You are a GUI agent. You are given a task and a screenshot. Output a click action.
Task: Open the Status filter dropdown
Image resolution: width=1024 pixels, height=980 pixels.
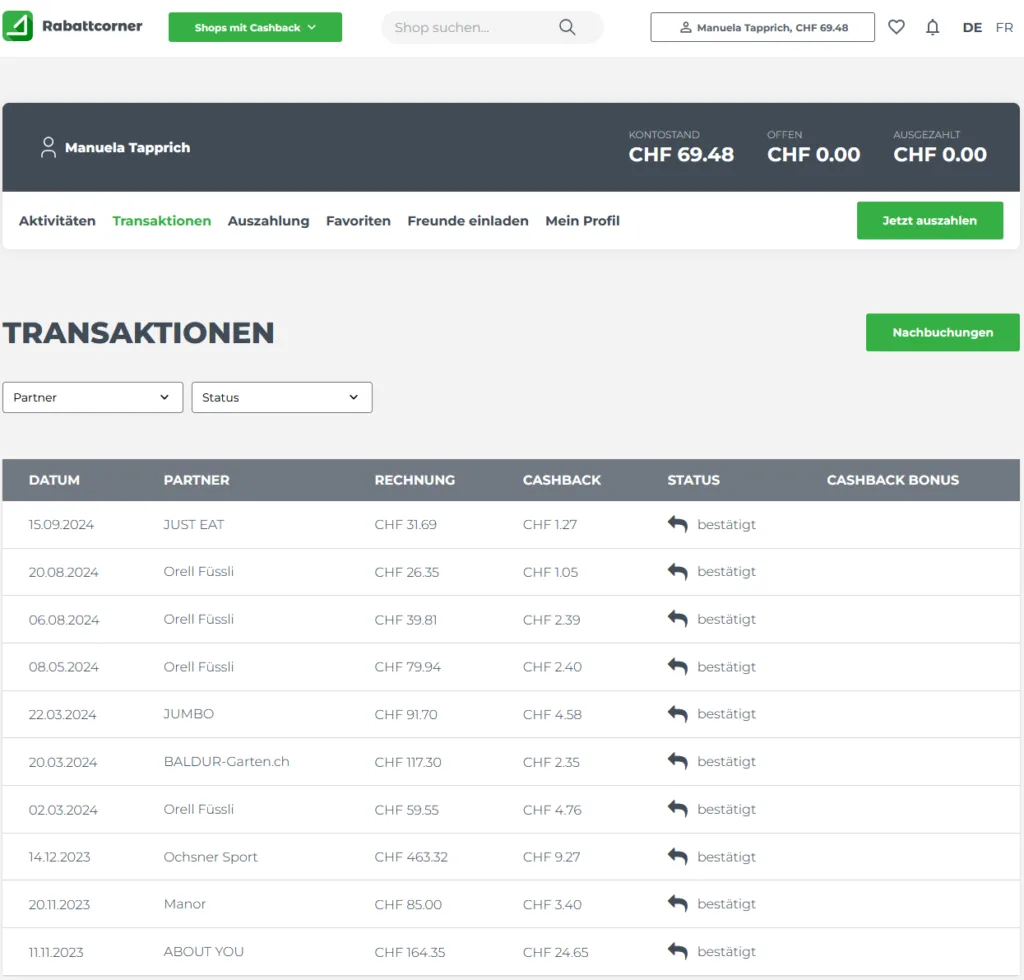pos(281,398)
